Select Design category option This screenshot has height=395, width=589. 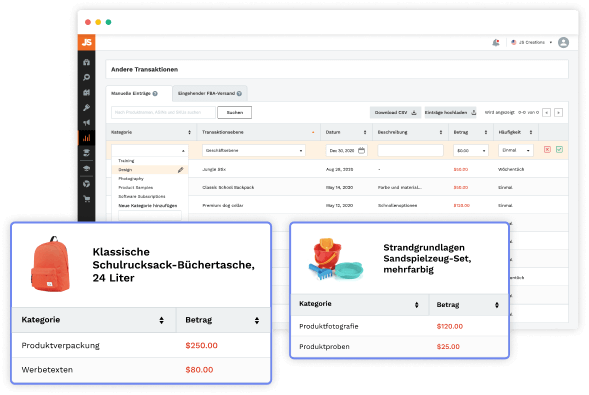[150, 170]
